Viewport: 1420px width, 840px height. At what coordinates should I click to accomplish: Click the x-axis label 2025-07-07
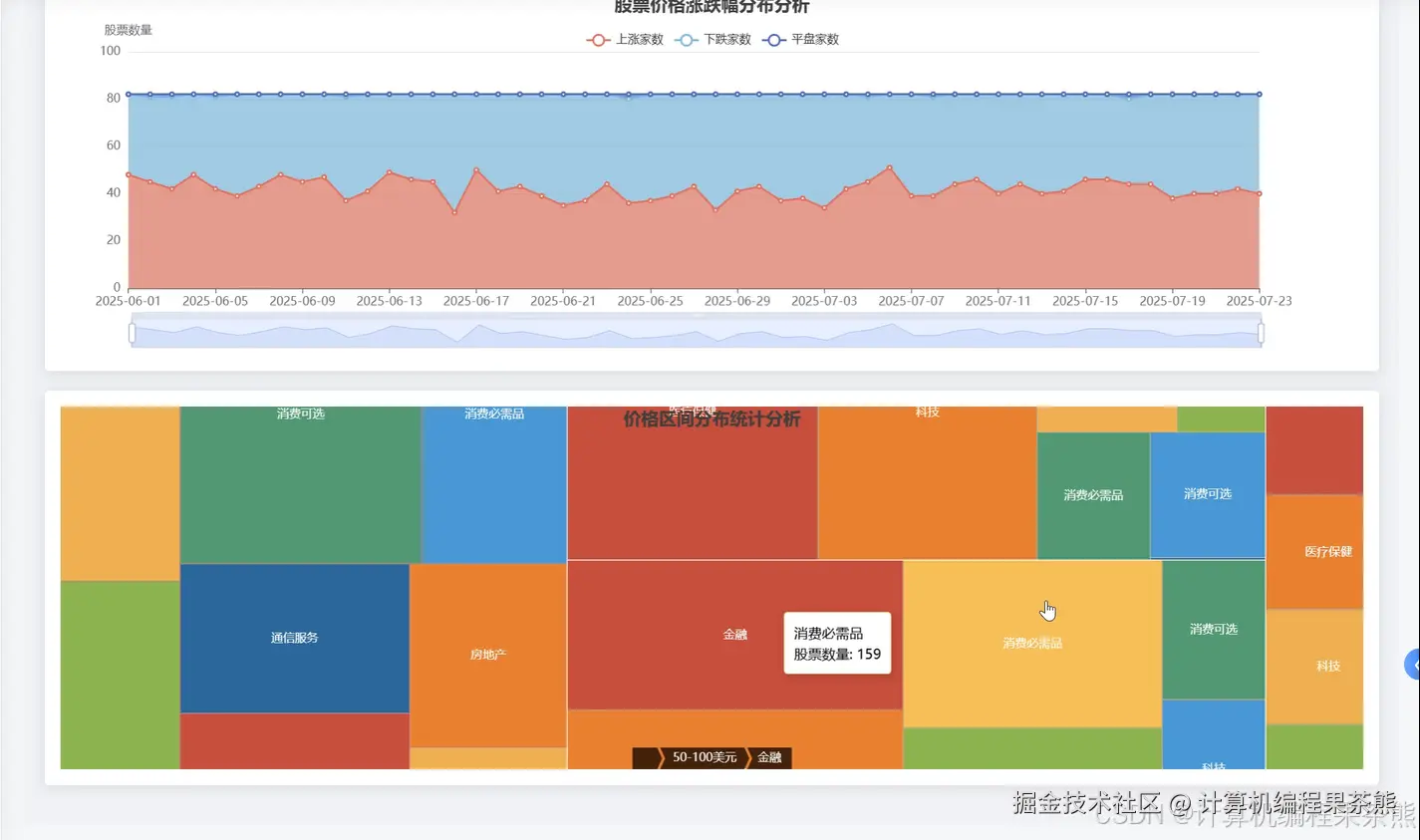[x=911, y=301]
